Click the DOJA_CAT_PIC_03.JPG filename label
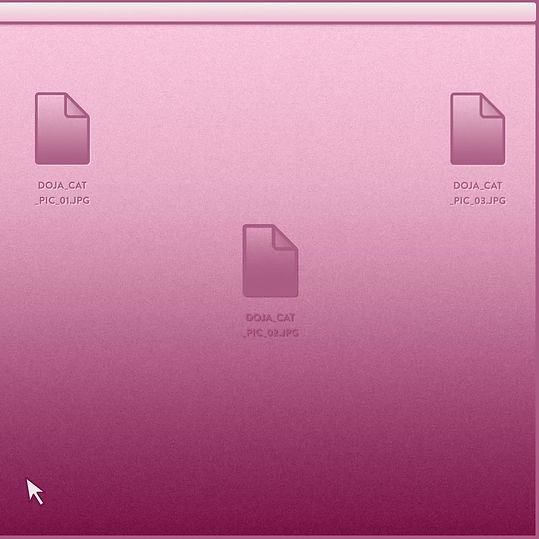 [x=478, y=193]
